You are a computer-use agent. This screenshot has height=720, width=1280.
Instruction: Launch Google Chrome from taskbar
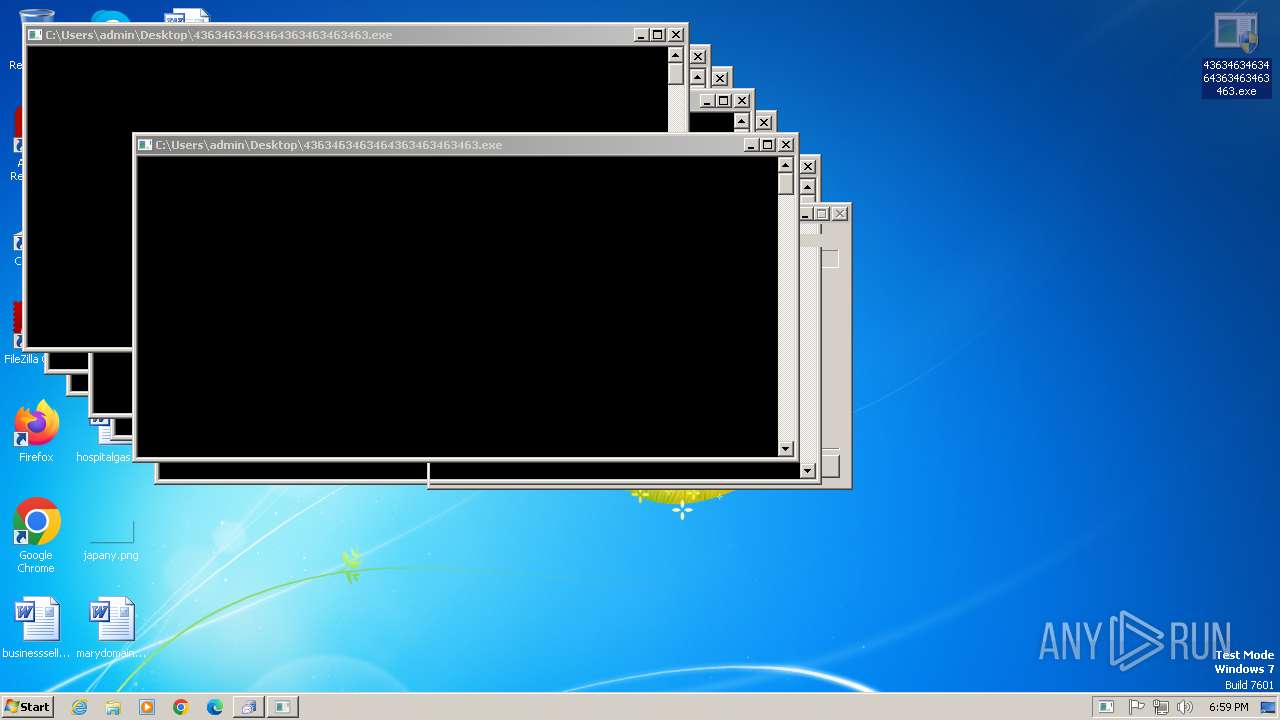click(x=181, y=707)
